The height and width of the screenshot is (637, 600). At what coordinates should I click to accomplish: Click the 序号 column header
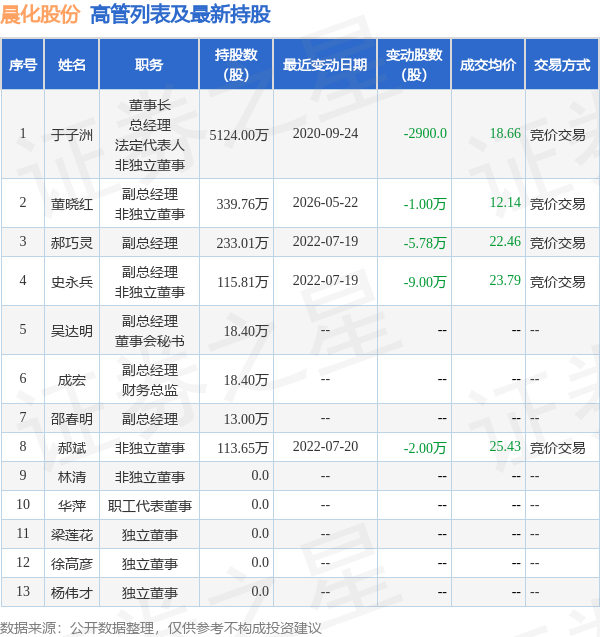(x=23, y=64)
